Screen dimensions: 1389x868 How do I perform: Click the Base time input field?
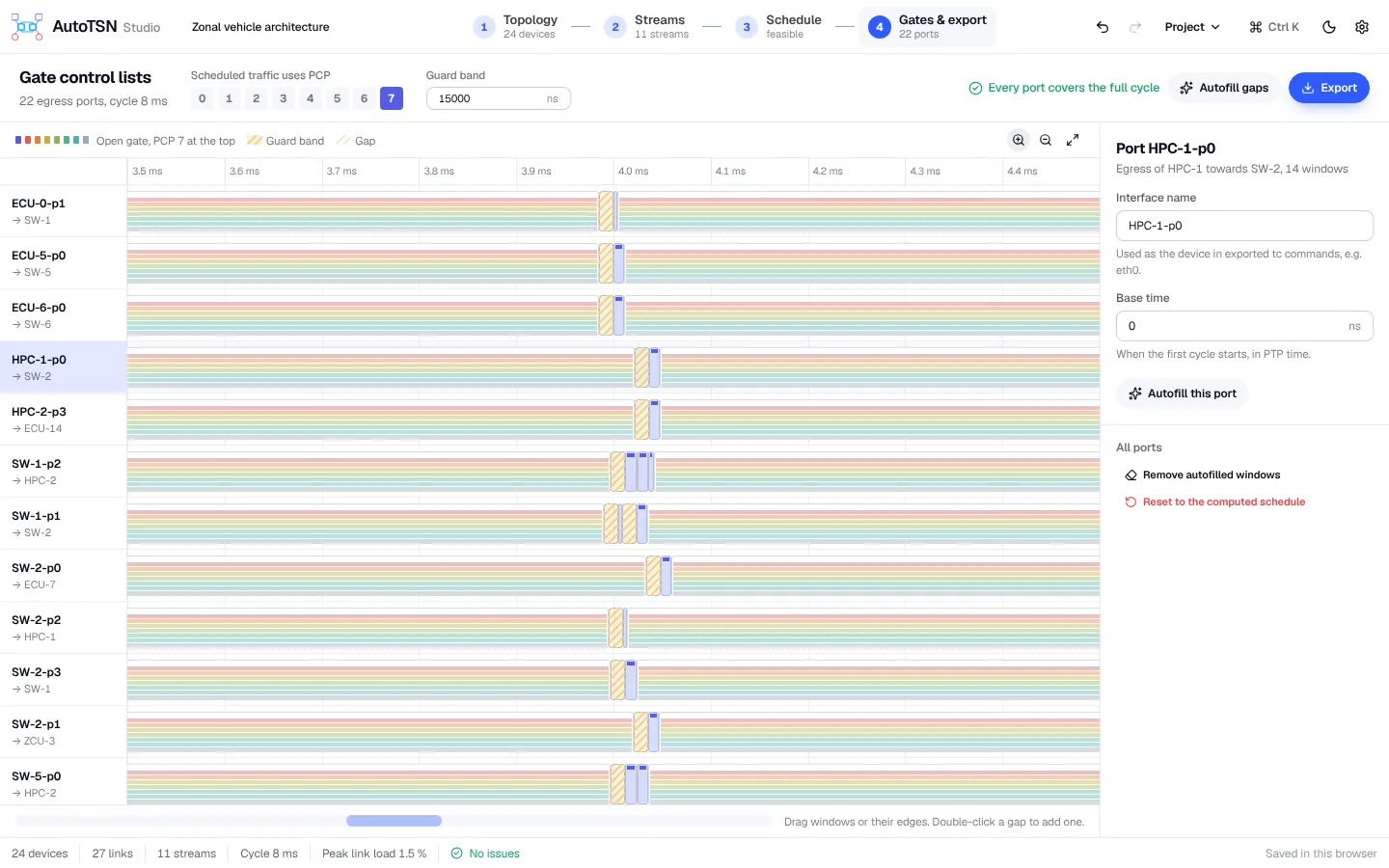1244,326
